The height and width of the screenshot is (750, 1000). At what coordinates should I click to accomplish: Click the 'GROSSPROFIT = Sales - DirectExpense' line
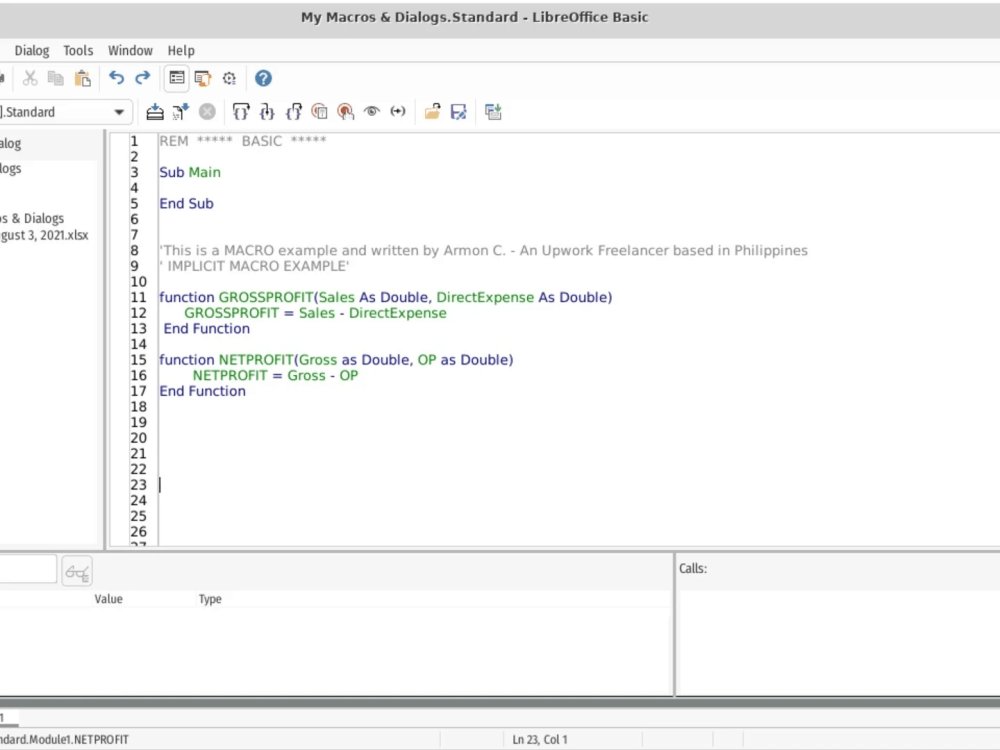click(x=315, y=313)
